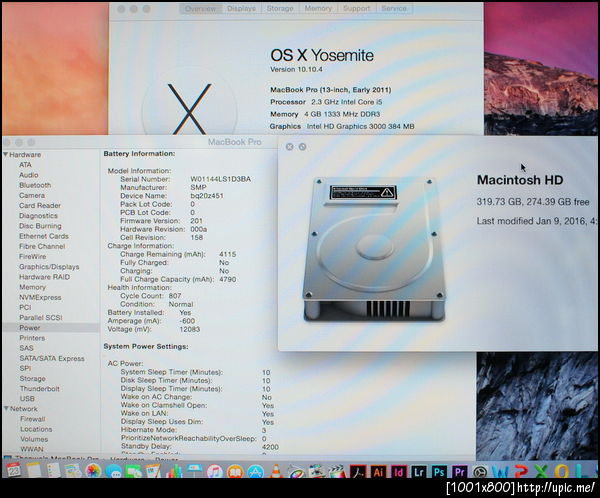This screenshot has width=600, height=498.
Task: Select Firewall under Network
Action: click(x=33, y=419)
